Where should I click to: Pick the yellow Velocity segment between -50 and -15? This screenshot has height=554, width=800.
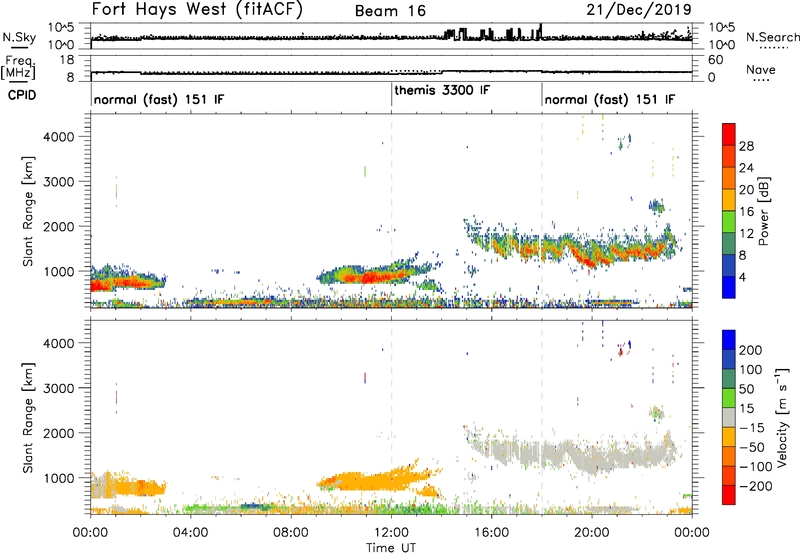click(729, 437)
